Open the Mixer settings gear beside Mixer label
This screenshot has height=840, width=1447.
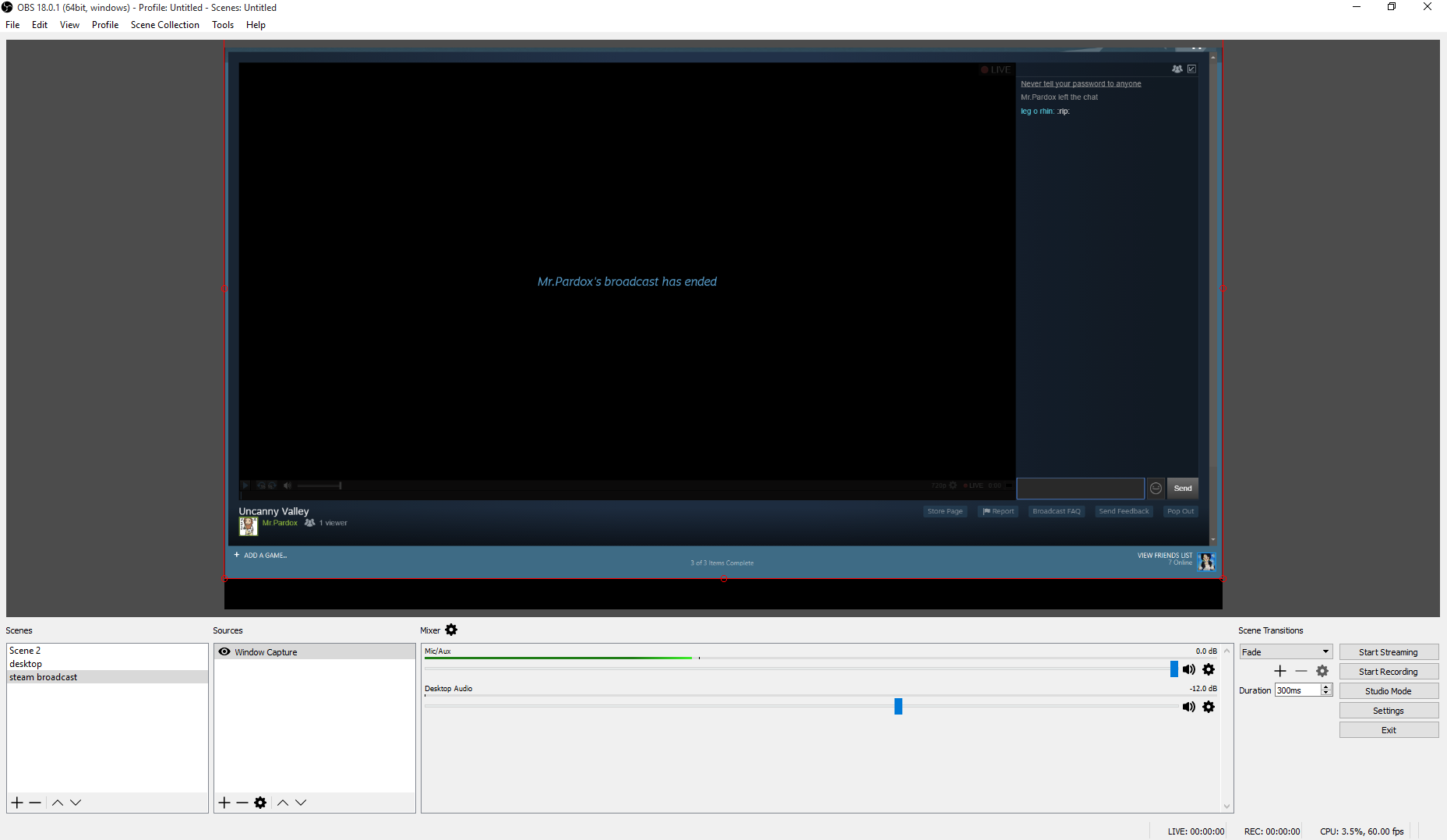pos(451,630)
